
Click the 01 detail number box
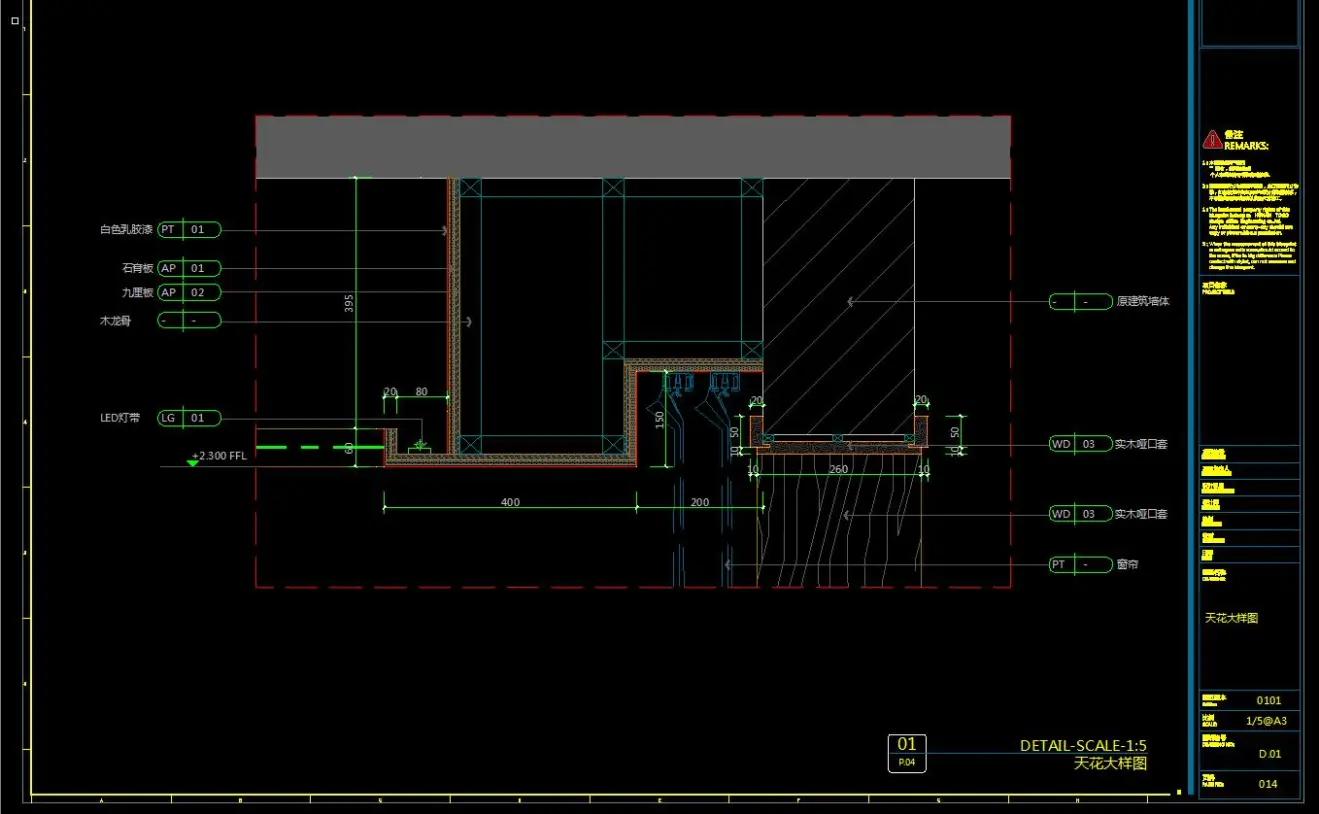coord(907,744)
